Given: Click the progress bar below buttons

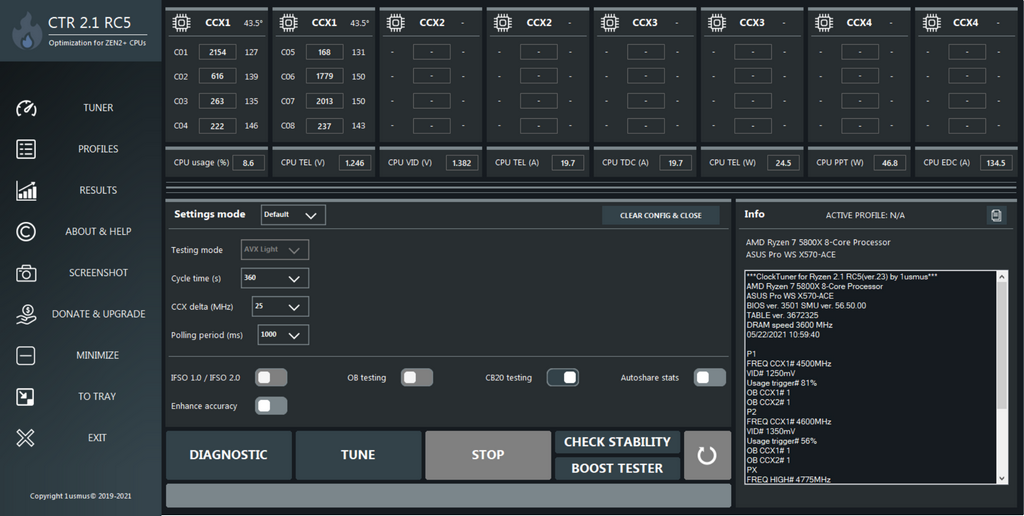Looking at the screenshot, I should click(448, 495).
